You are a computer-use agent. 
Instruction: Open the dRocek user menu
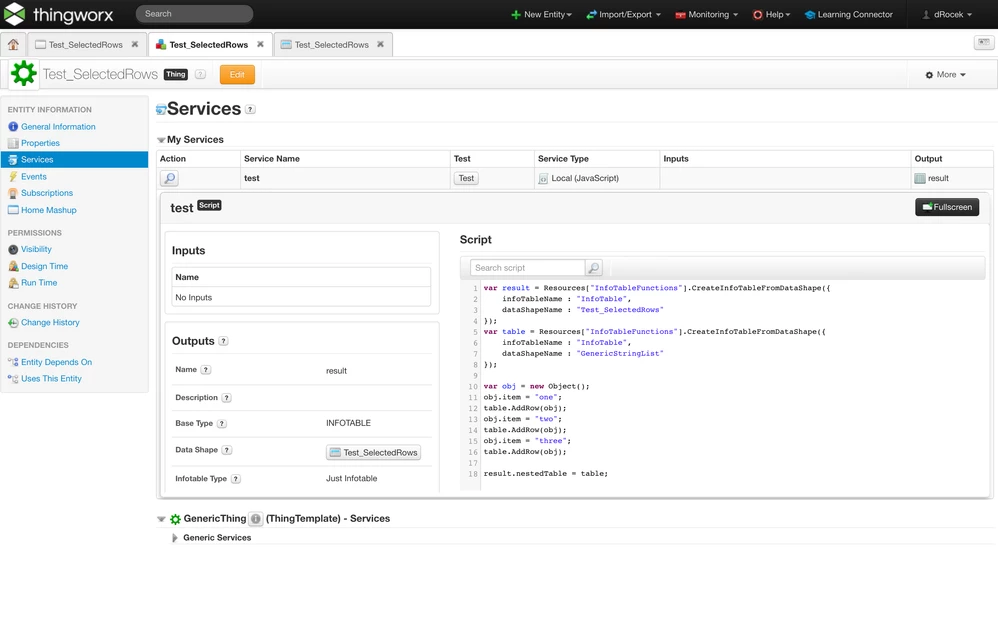(x=947, y=14)
